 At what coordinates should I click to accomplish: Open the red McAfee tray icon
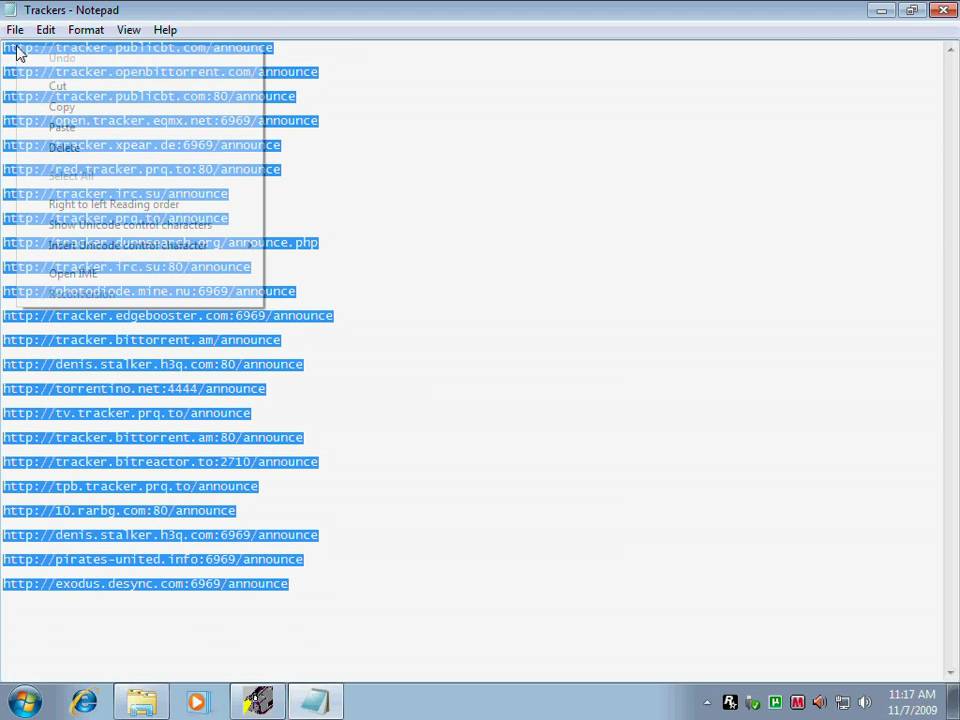coord(797,702)
